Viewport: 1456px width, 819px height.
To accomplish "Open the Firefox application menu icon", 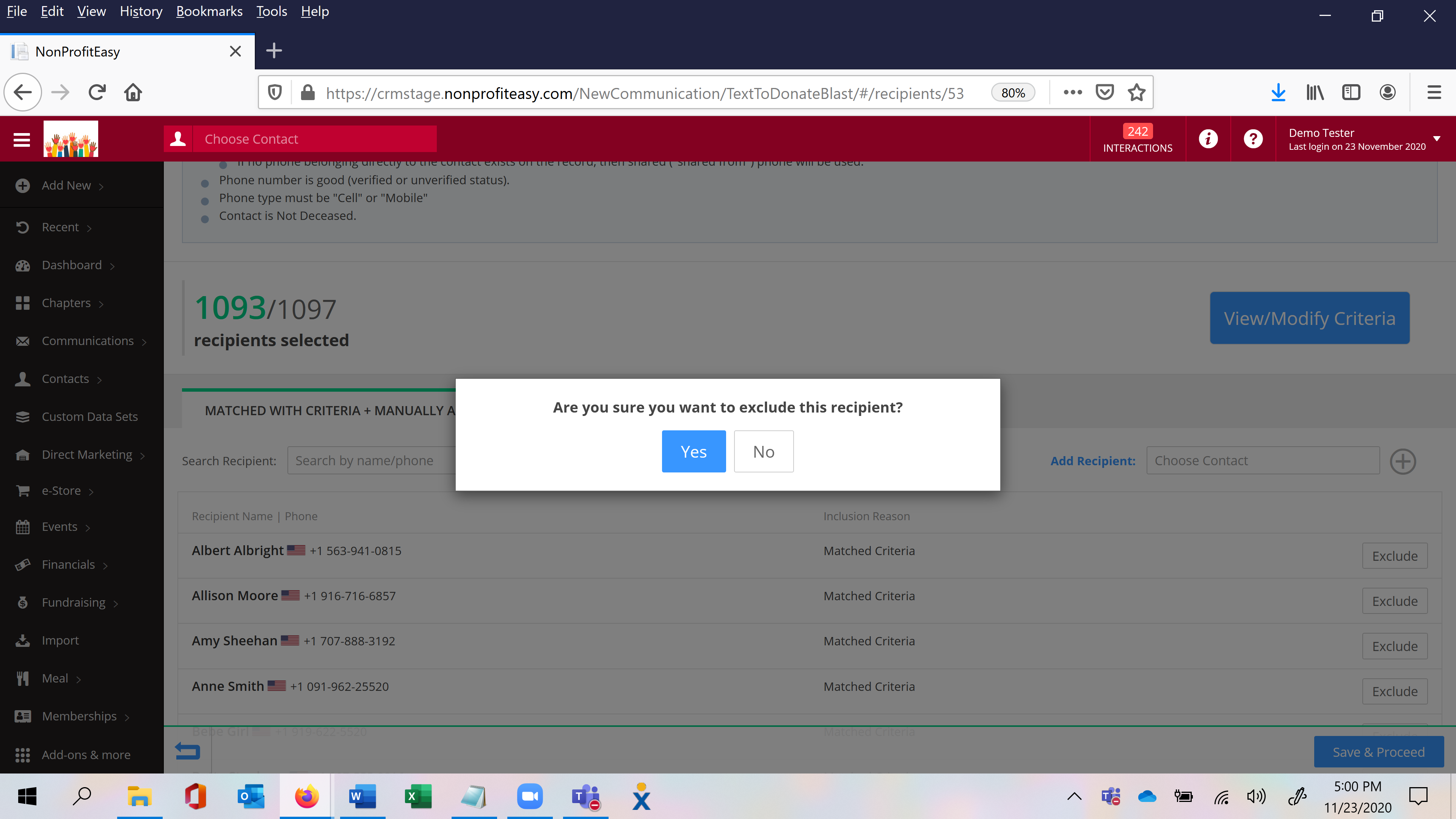I will coord(1434,92).
